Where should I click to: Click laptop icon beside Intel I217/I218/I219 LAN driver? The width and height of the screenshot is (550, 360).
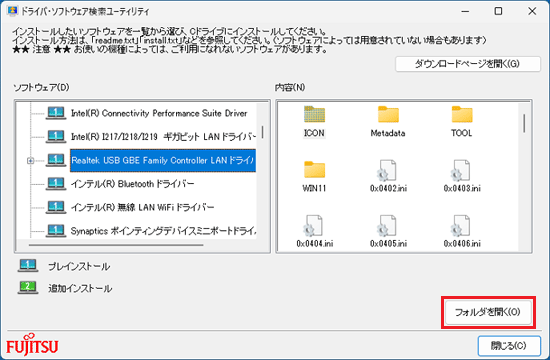(x=56, y=136)
